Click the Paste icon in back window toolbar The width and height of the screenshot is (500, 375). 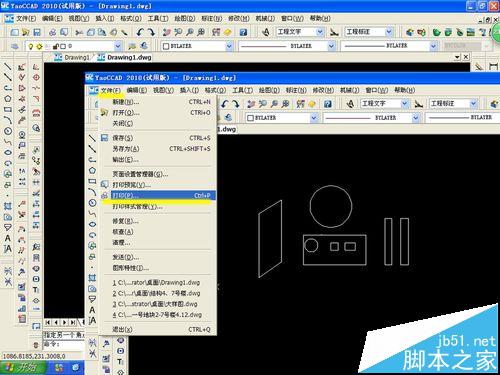102,32
